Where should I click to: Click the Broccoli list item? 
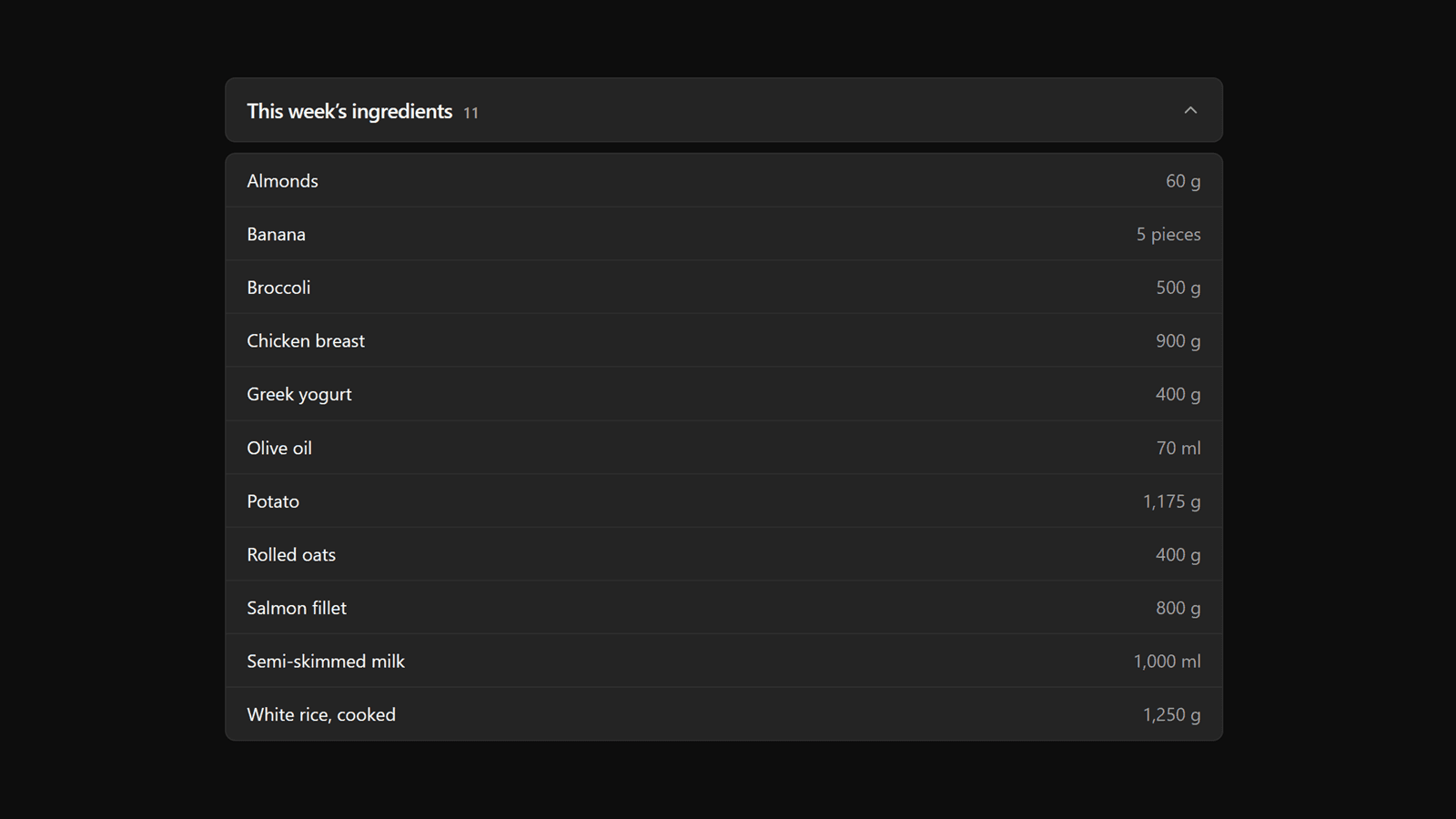(723, 288)
